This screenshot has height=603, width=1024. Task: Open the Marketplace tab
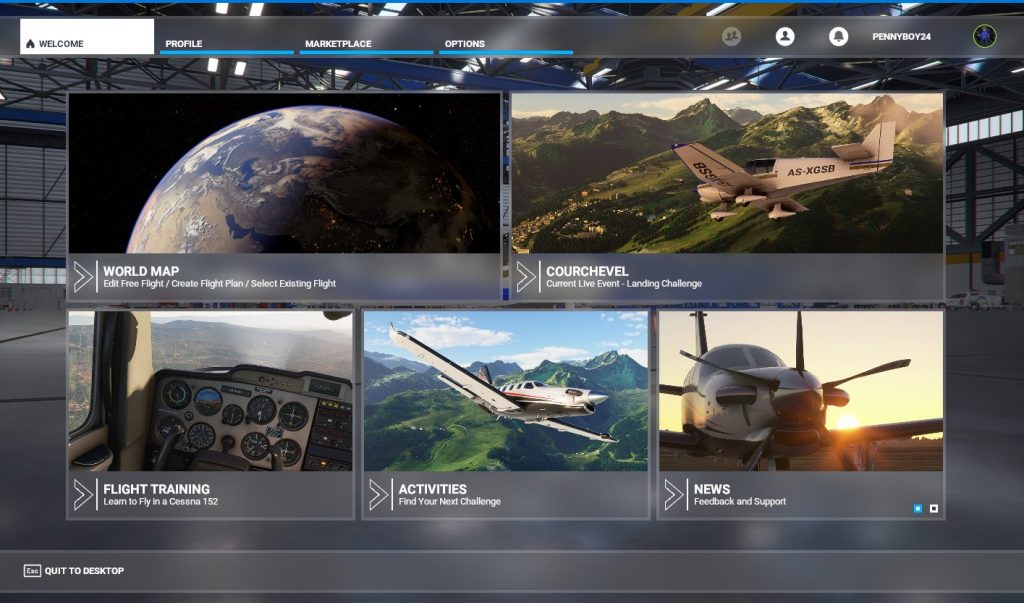(366, 44)
